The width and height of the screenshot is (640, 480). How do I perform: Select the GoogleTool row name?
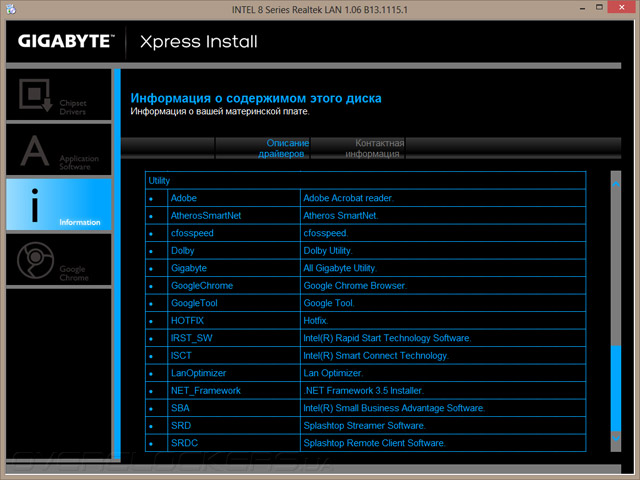point(194,303)
